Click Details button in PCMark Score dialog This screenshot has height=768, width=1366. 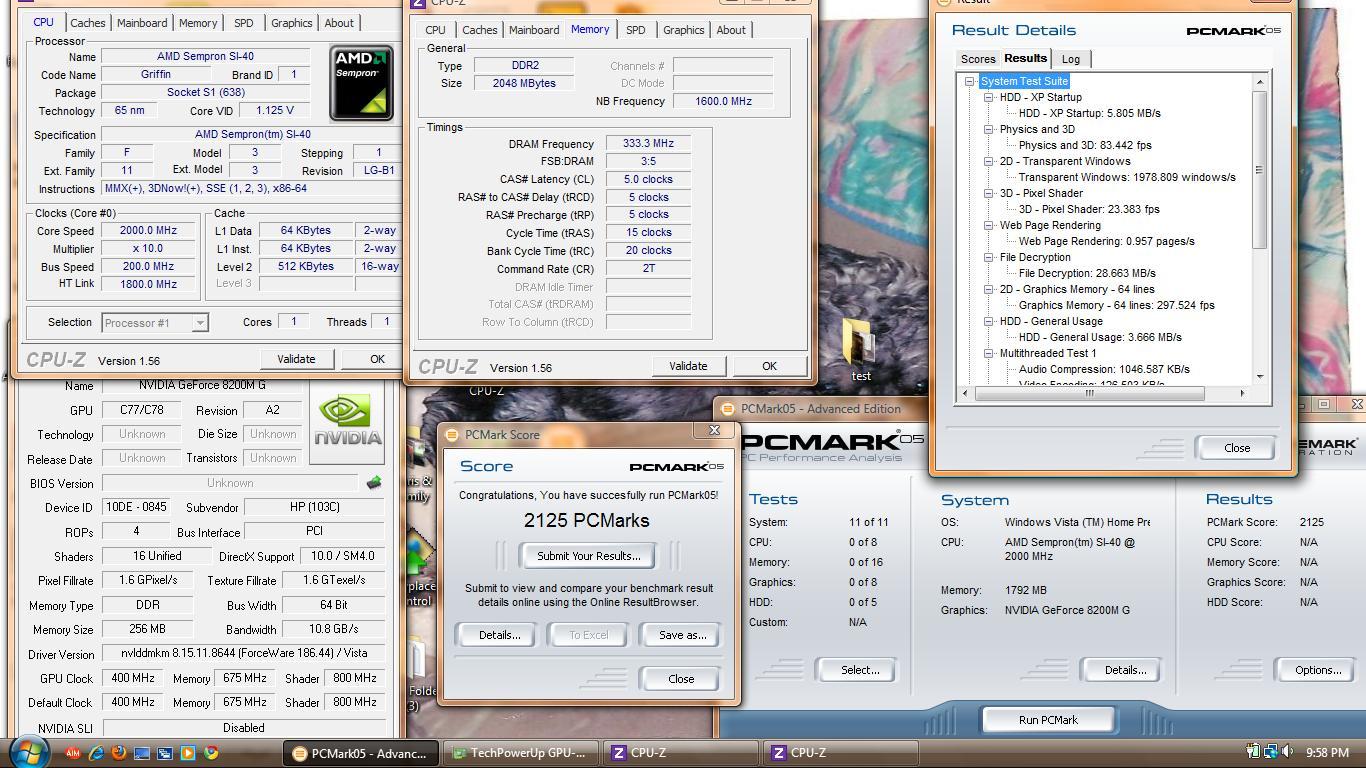click(x=499, y=635)
